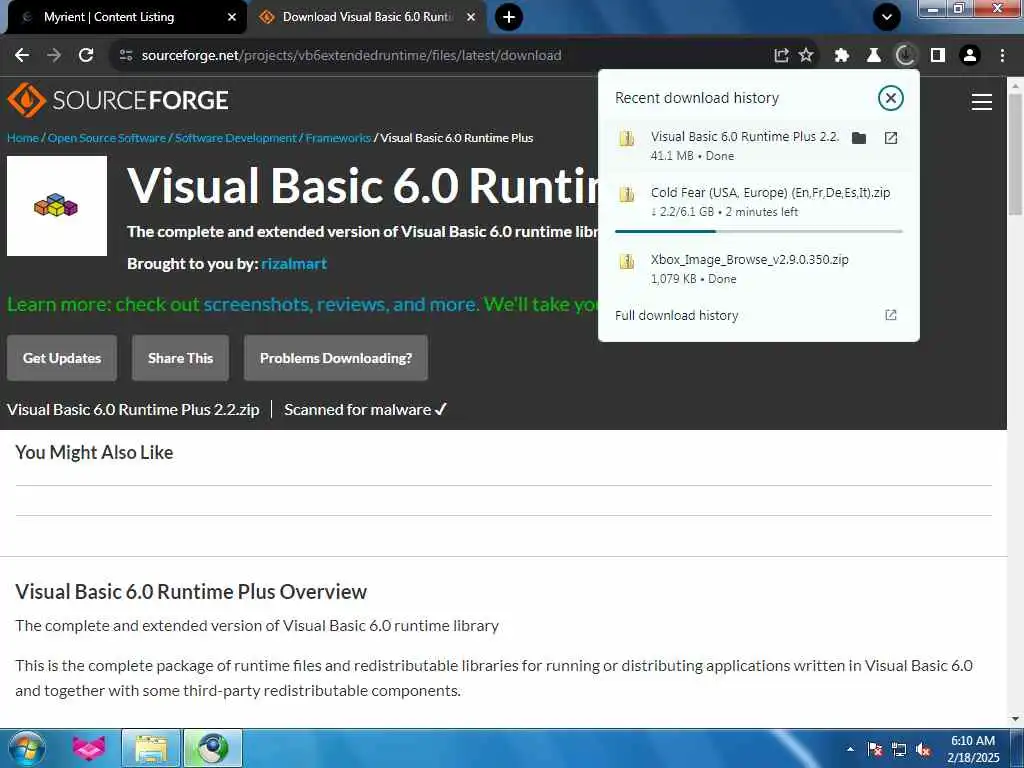Open the Frameworks breadcrumb
Screen dimensions: 1024x768
338,138
